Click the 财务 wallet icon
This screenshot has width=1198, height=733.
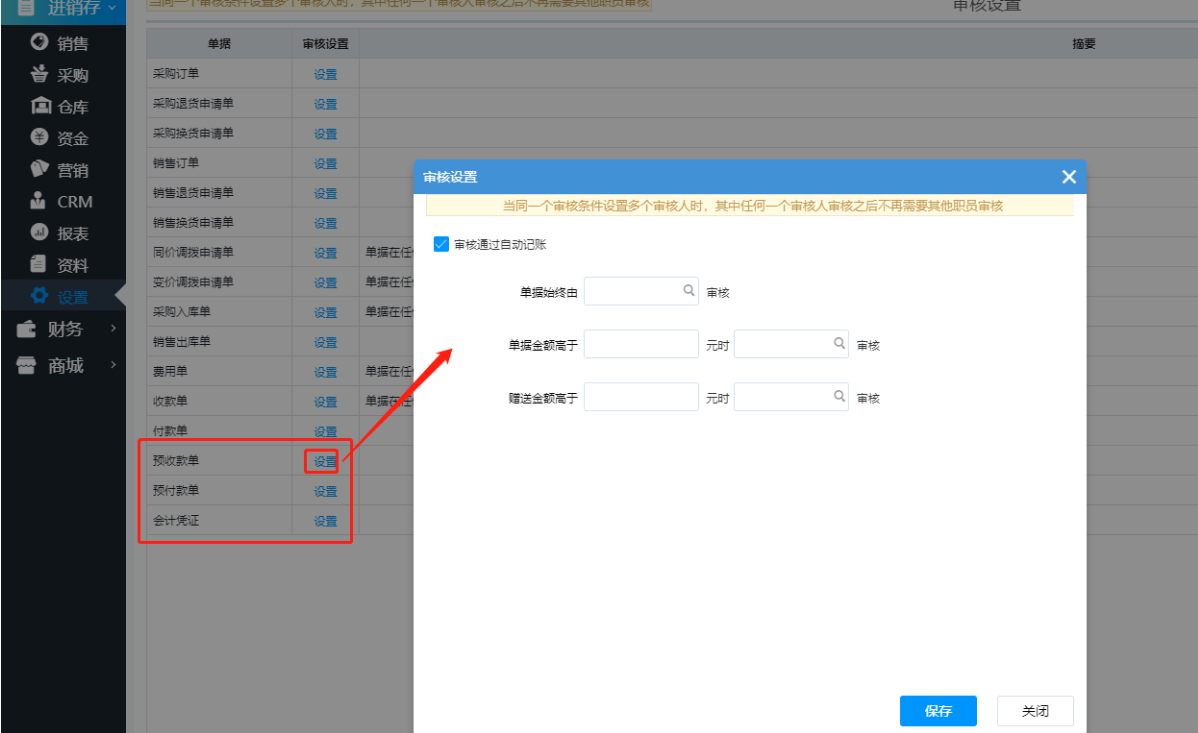(27, 329)
